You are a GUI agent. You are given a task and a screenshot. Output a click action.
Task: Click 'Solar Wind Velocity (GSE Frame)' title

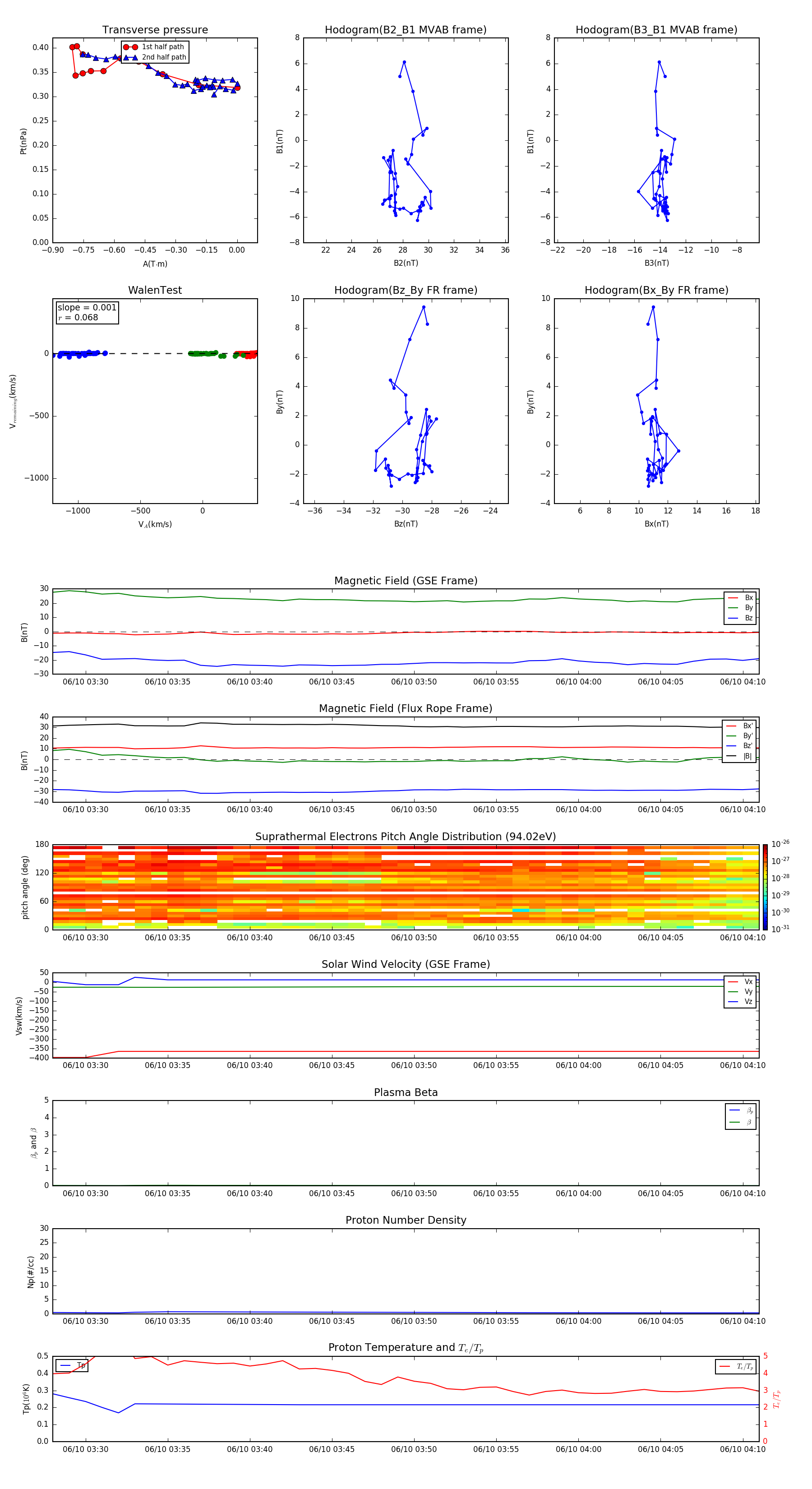pyautogui.click(x=406, y=965)
